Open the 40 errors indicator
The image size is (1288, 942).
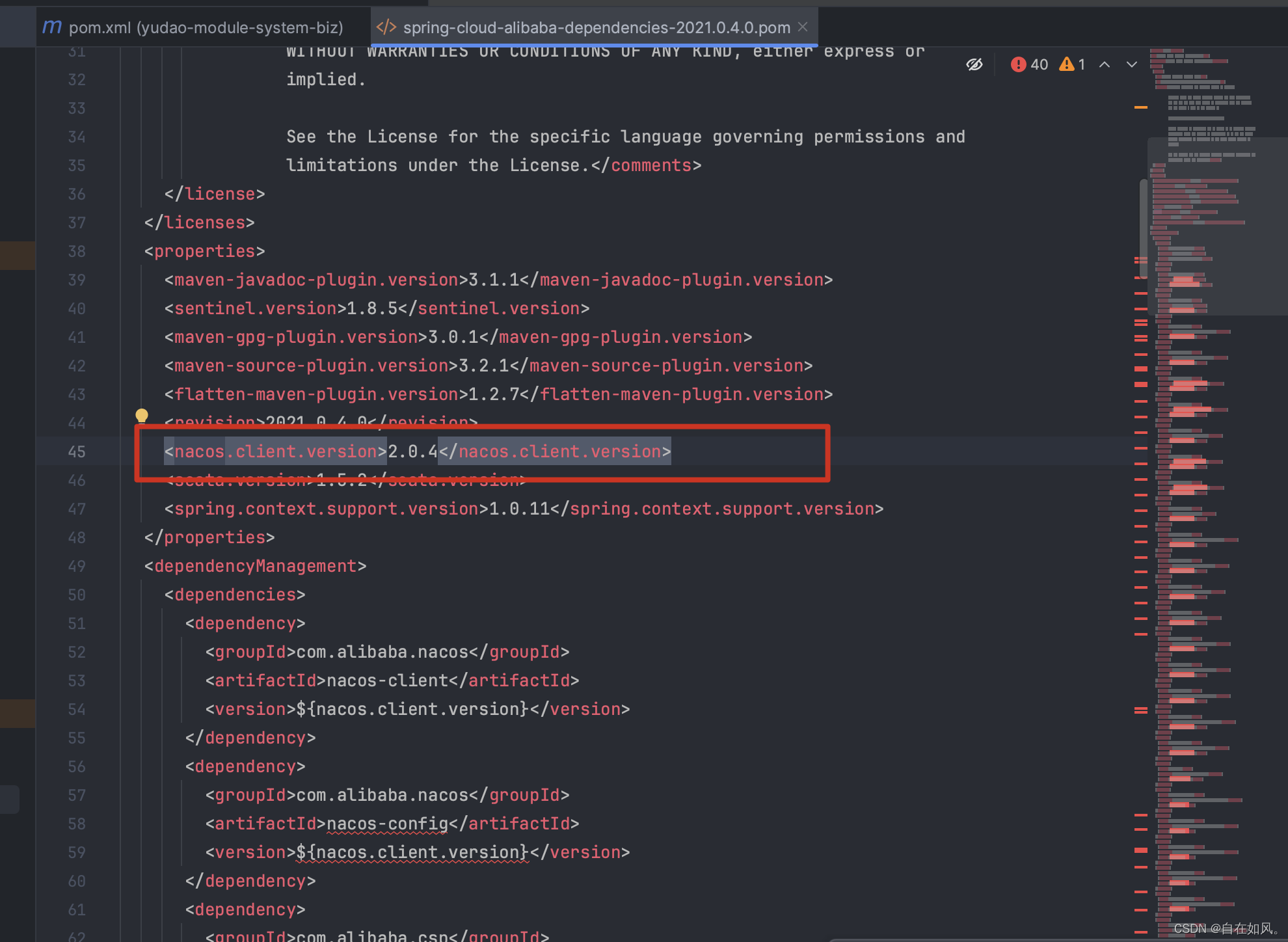click(x=1029, y=64)
